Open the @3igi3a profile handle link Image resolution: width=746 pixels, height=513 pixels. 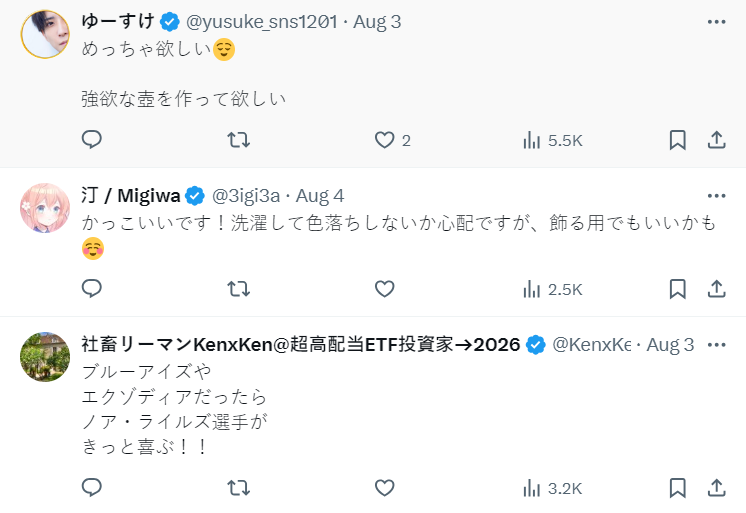pyautogui.click(x=248, y=195)
